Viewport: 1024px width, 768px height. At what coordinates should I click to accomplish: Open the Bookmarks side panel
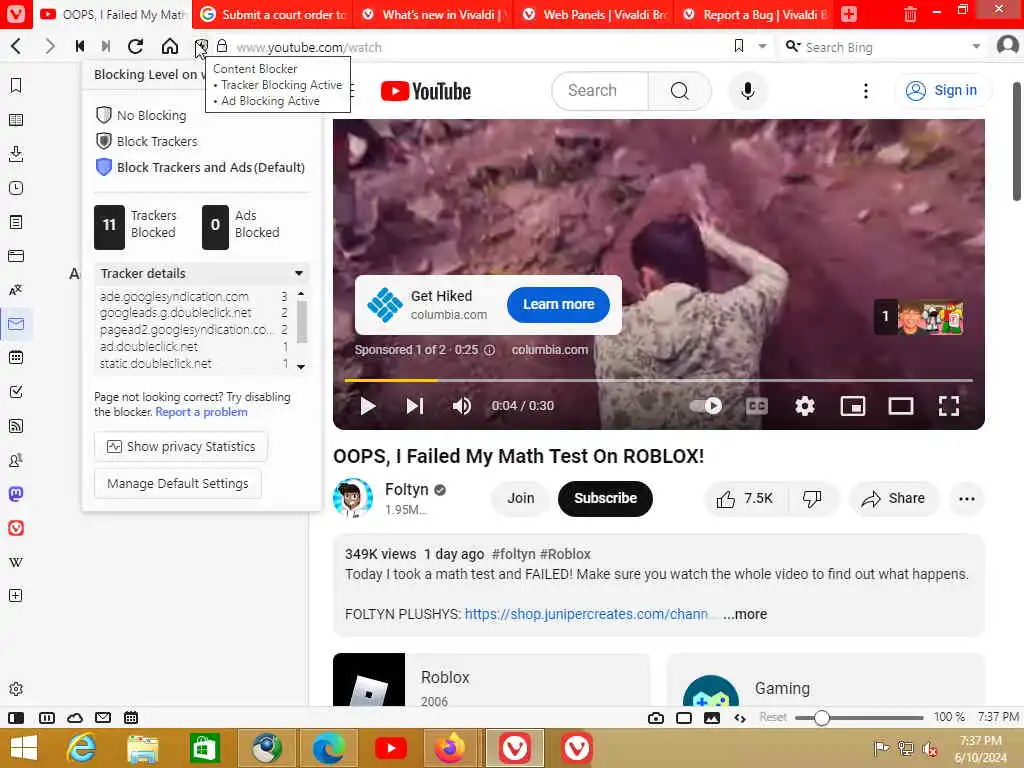(16, 86)
